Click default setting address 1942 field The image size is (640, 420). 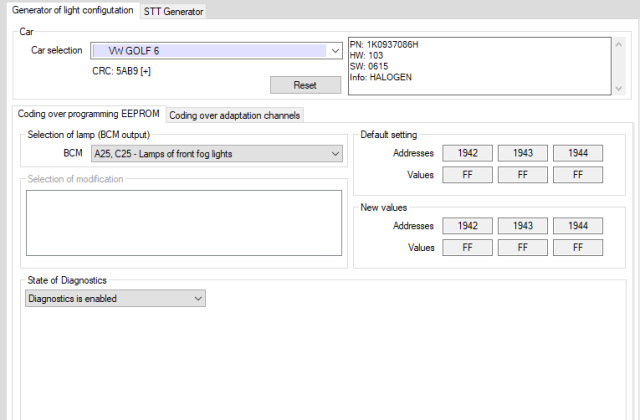tap(468, 153)
